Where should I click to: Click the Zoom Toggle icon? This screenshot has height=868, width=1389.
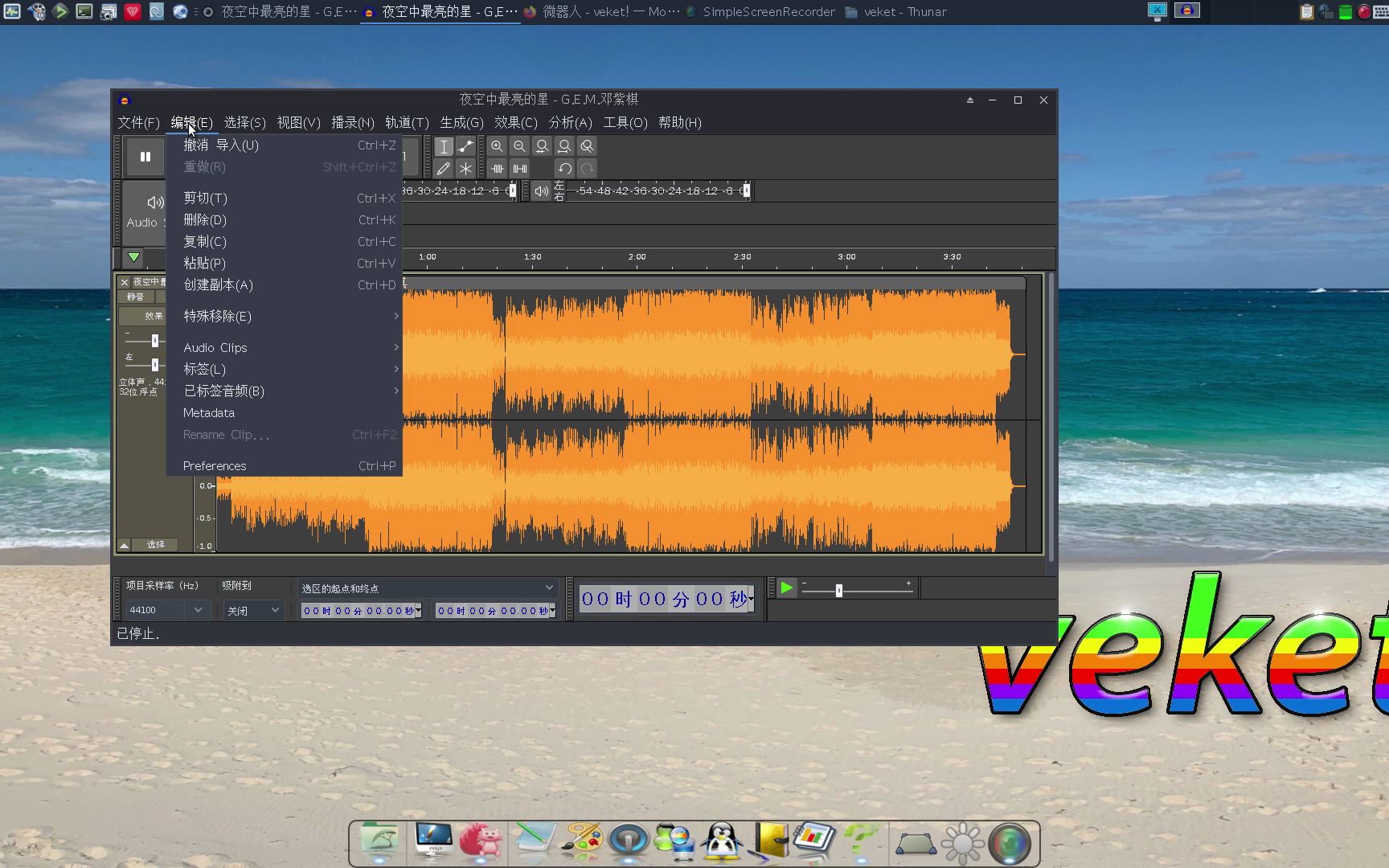click(587, 146)
